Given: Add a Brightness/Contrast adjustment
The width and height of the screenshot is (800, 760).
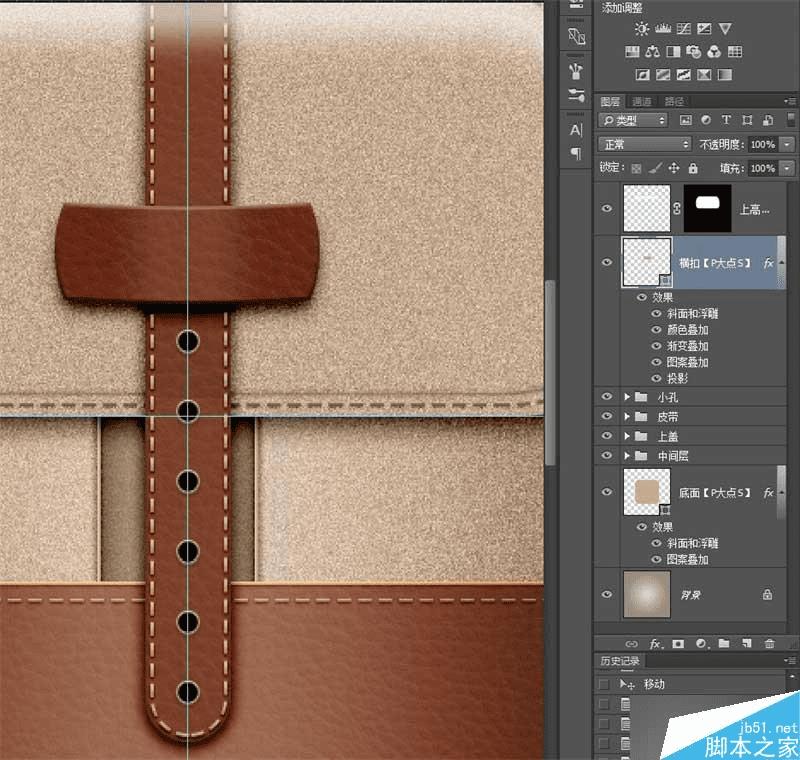Looking at the screenshot, I should coord(641,29).
